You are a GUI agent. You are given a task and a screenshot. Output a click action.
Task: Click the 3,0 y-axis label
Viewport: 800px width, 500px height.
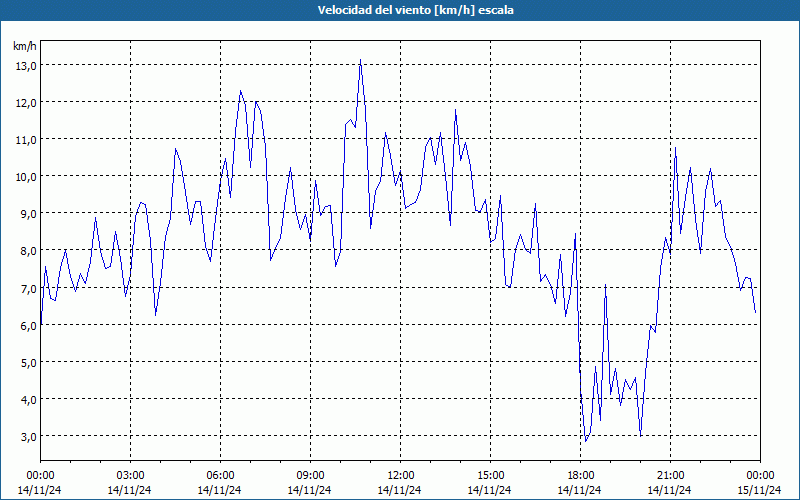[28, 436]
